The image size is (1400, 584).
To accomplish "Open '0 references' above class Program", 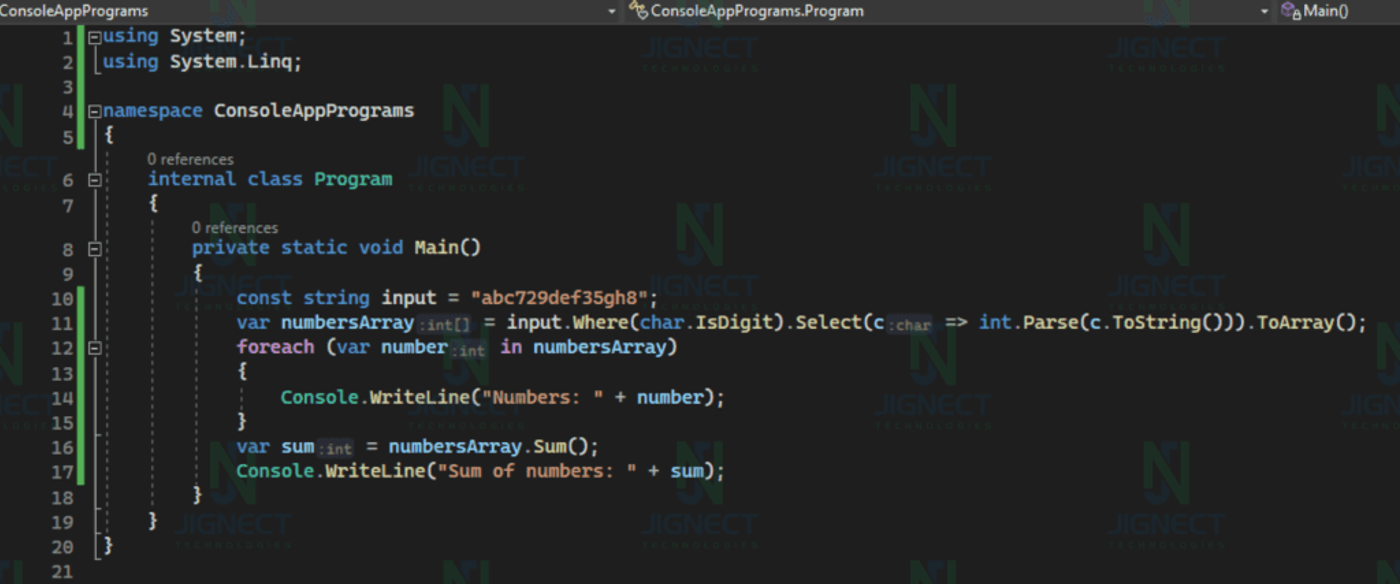I will (190, 159).
